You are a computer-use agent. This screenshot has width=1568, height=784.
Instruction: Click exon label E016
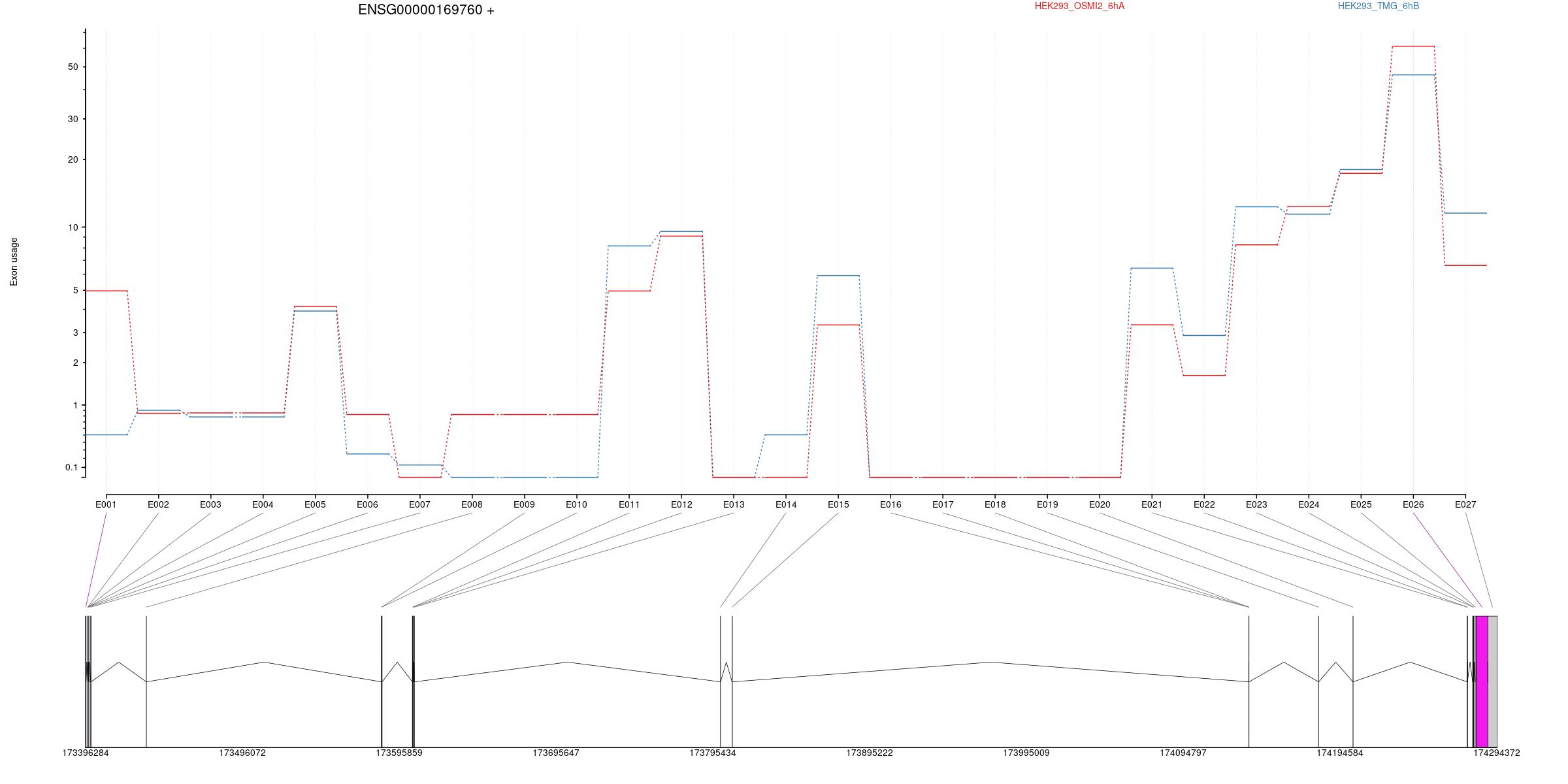click(x=890, y=504)
